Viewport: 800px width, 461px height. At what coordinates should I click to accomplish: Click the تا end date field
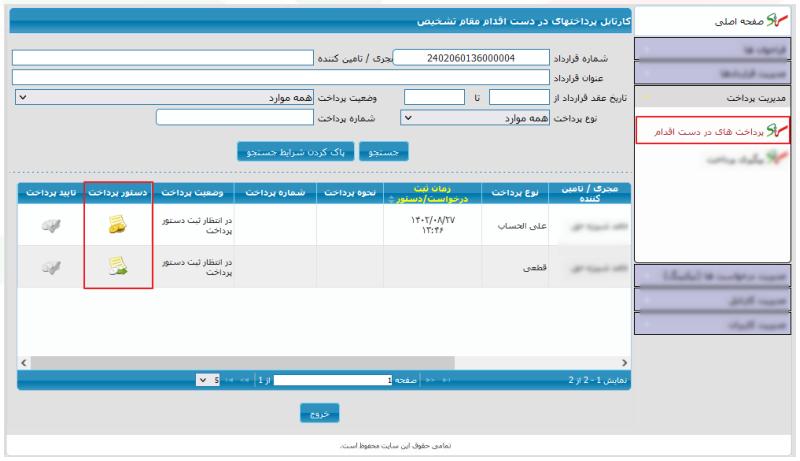click(x=434, y=97)
